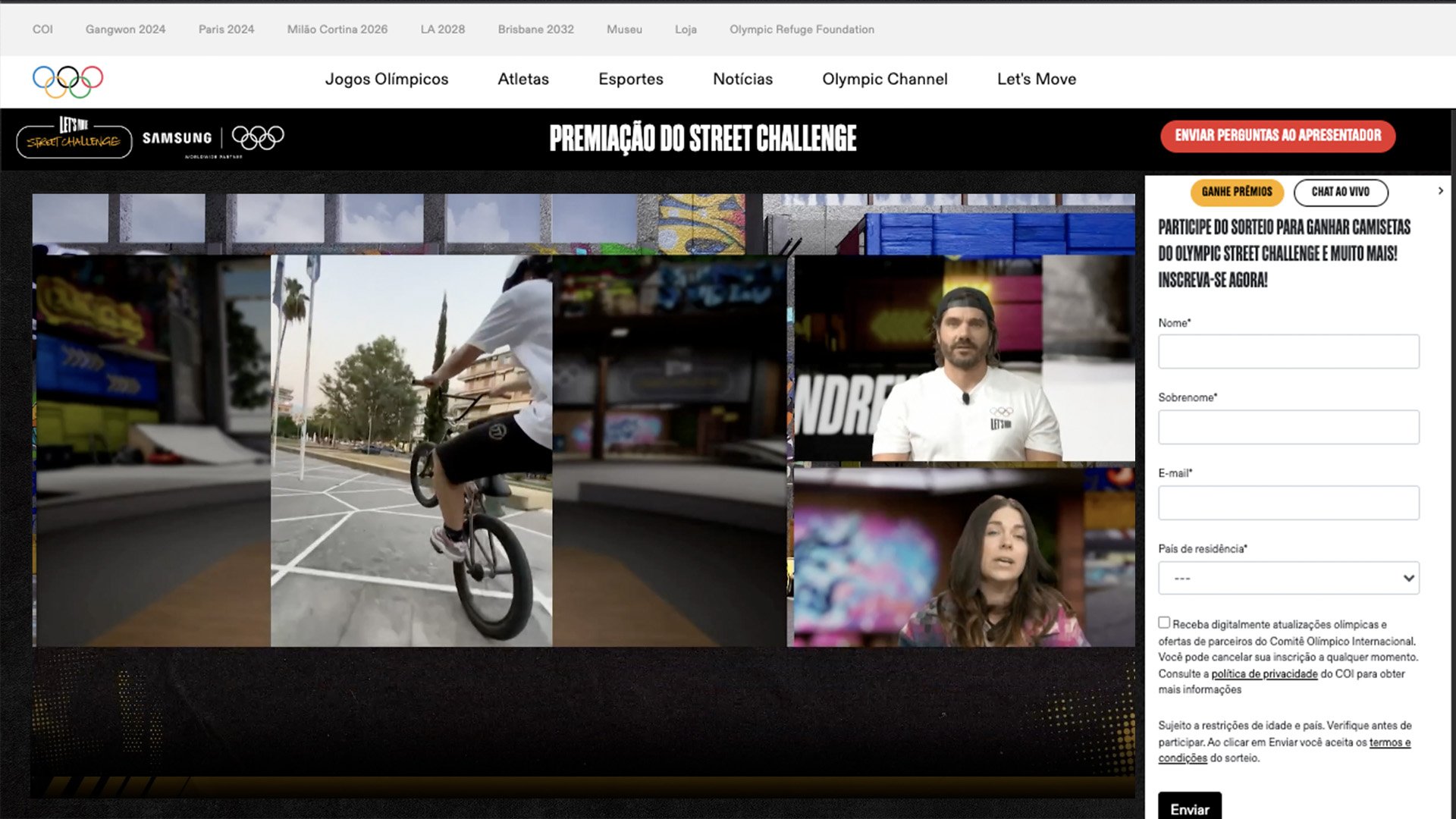The width and height of the screenshot is (1456, 819).
Task: Open the Esportes menu
Action: click(631, 79)
